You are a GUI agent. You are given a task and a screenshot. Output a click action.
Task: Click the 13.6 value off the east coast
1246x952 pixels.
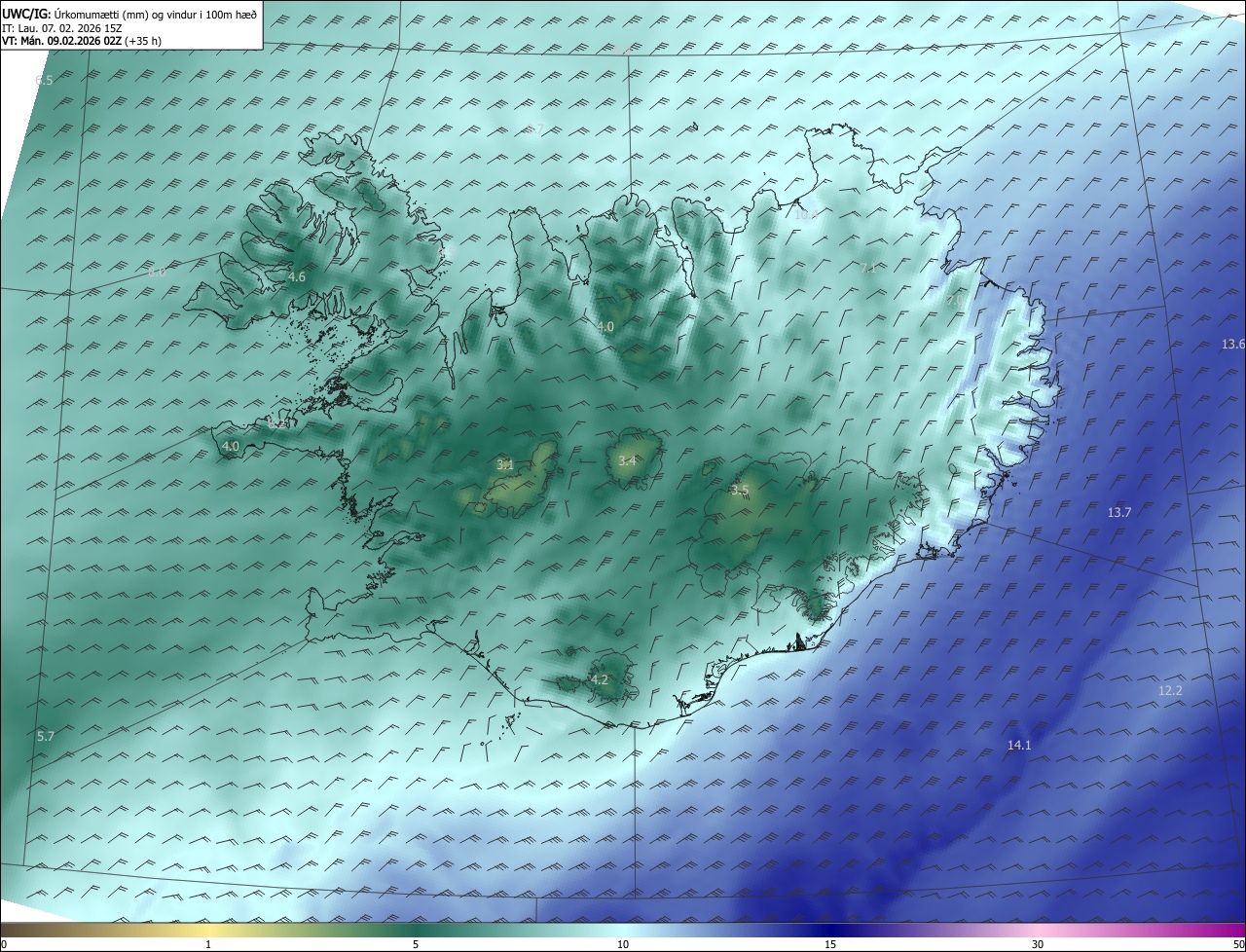pyautogui.click(x=1233, y=345)
